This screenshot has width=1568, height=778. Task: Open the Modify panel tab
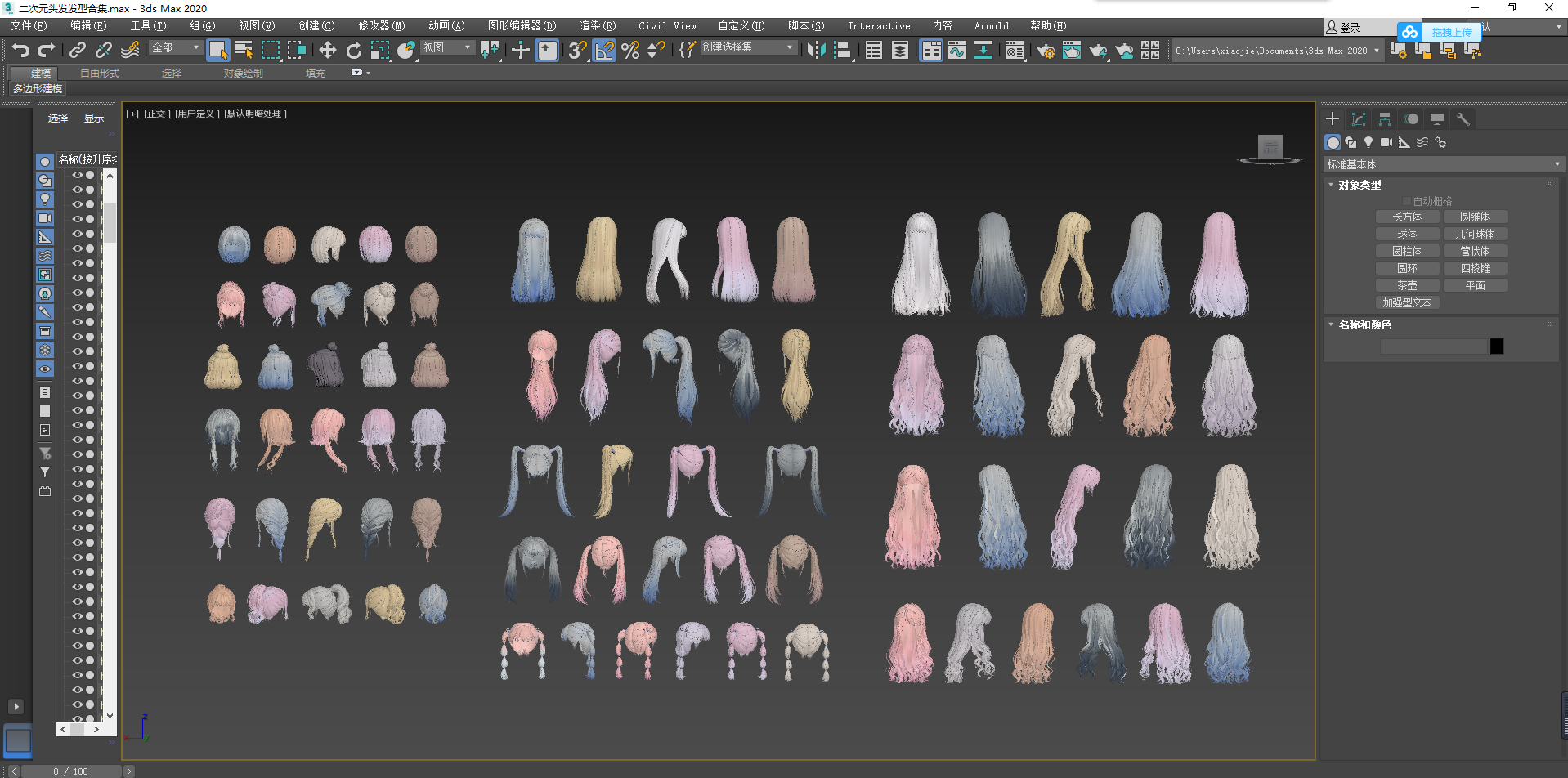coord(1359,119)
